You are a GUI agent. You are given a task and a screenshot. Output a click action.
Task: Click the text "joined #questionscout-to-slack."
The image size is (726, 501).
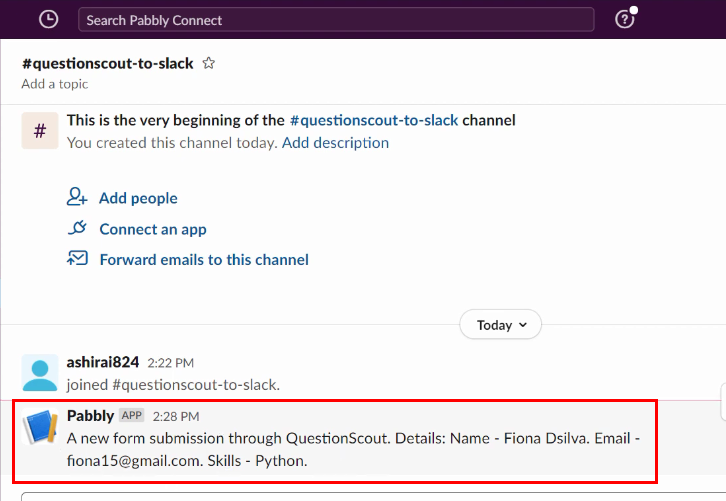click(x=173, y=385)
